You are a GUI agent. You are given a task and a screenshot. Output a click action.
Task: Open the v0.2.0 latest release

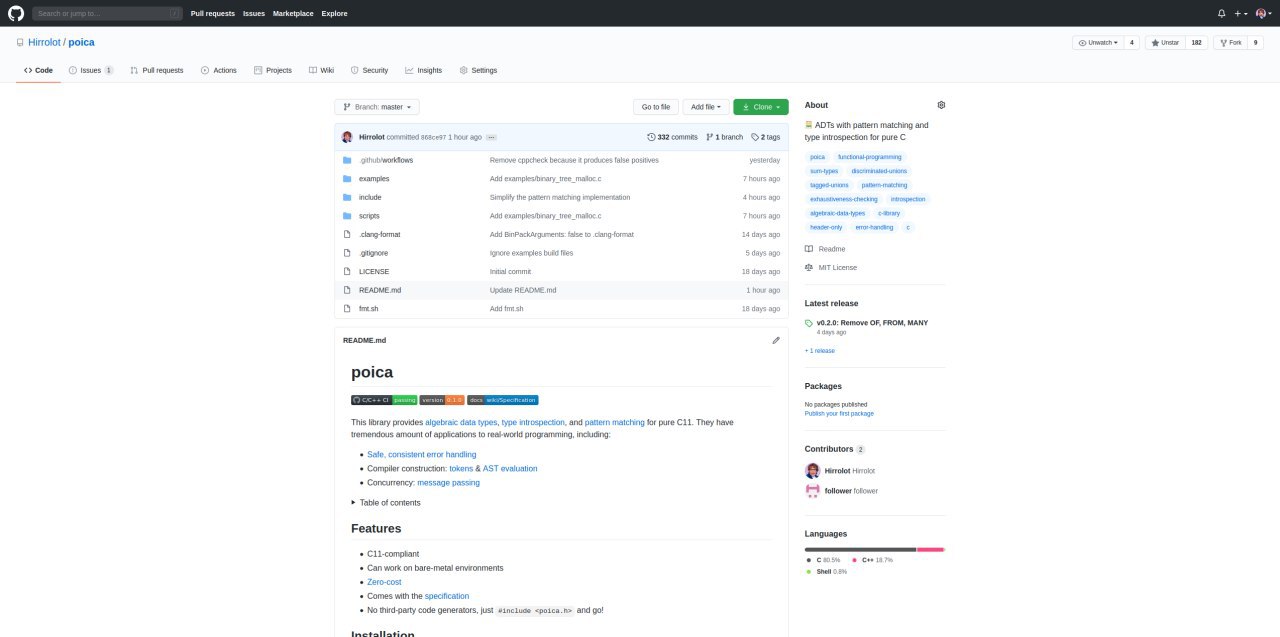(873, 323)
